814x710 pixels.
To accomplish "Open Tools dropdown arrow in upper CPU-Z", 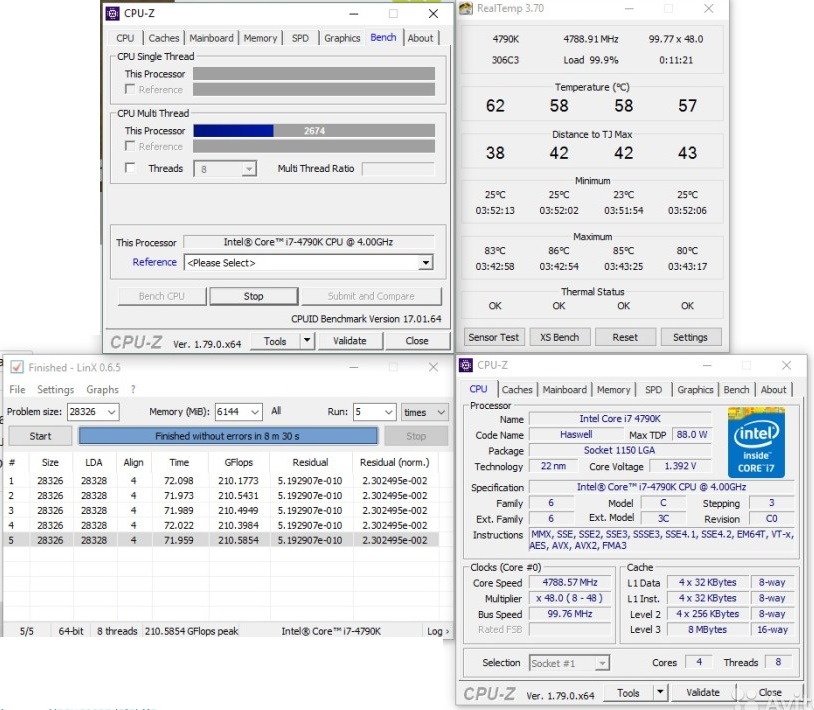I will (307, 341).
